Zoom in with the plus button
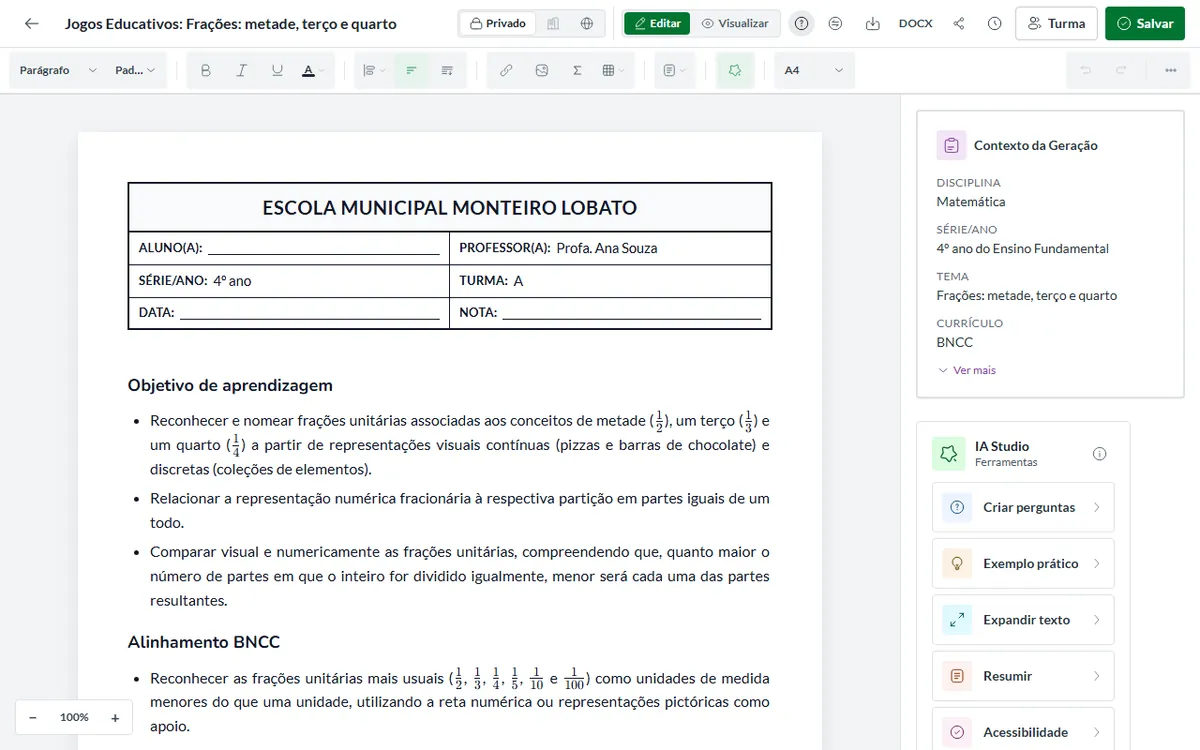1200x750 pixels. tap(115, 717)
